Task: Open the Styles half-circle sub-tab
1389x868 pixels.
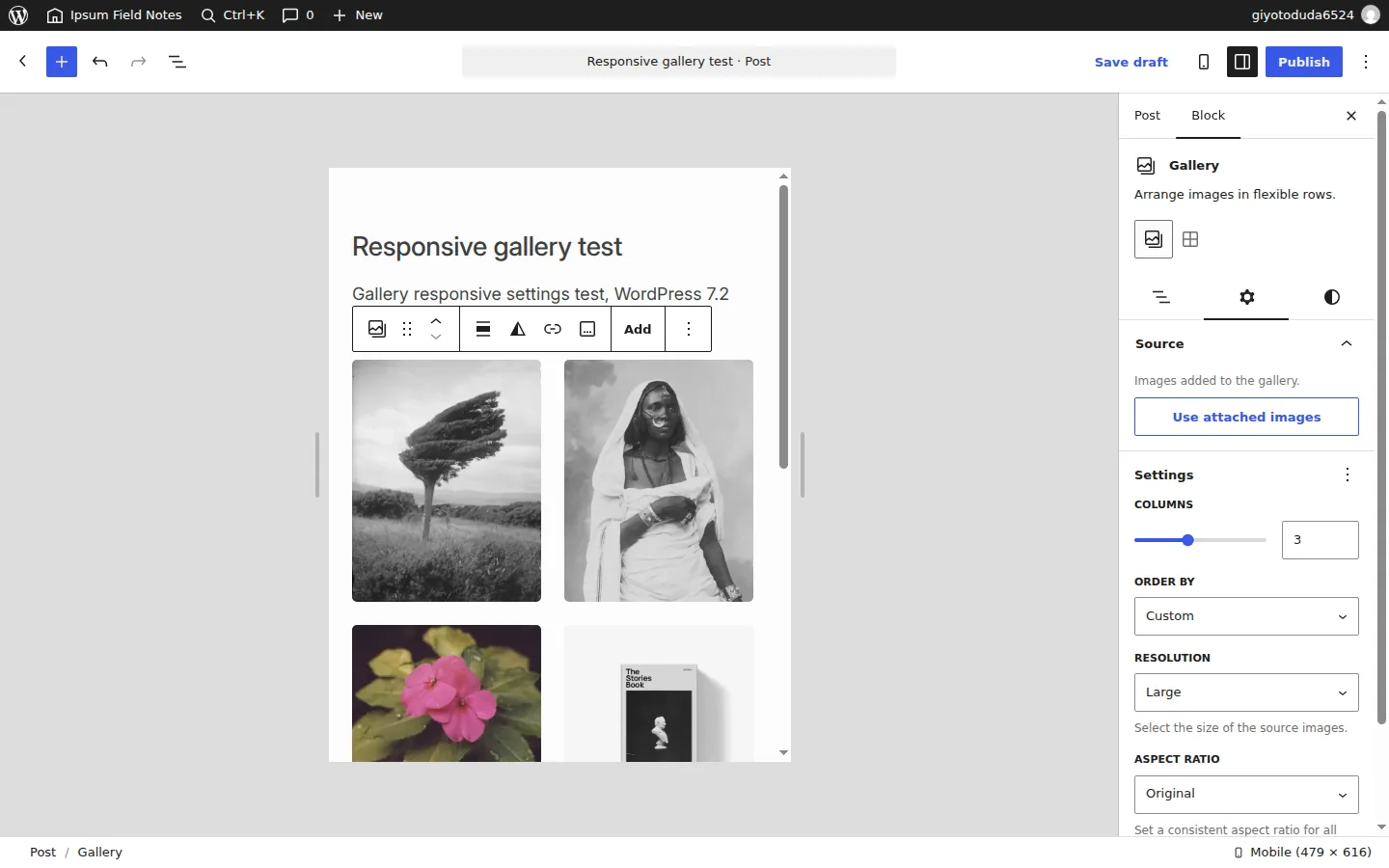Action: pos(1331,297)
